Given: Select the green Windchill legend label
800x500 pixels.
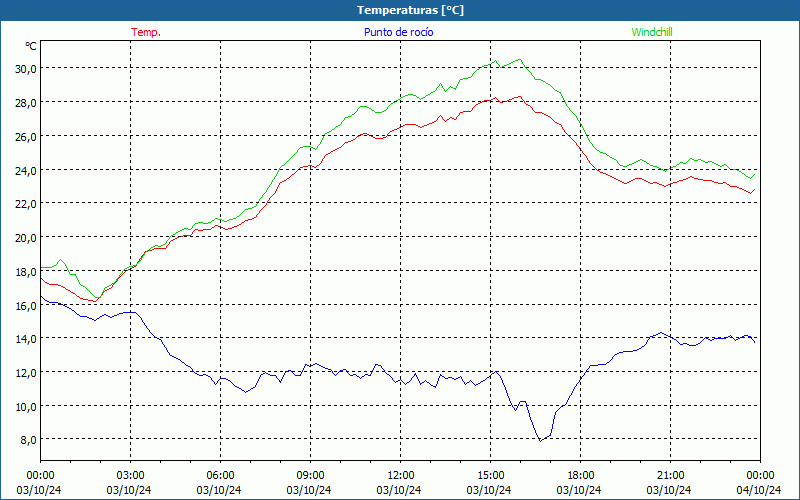Looking at the screenshot, I should coord(652,32).
